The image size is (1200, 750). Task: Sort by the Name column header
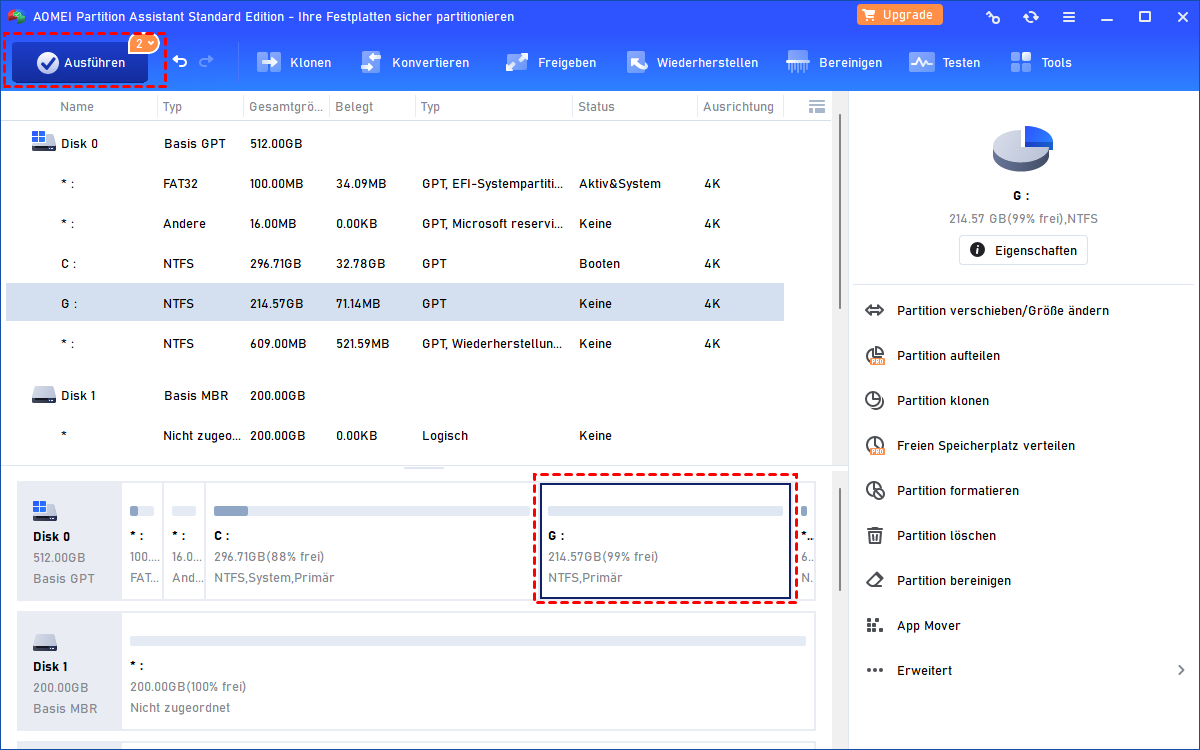[77, 107]
